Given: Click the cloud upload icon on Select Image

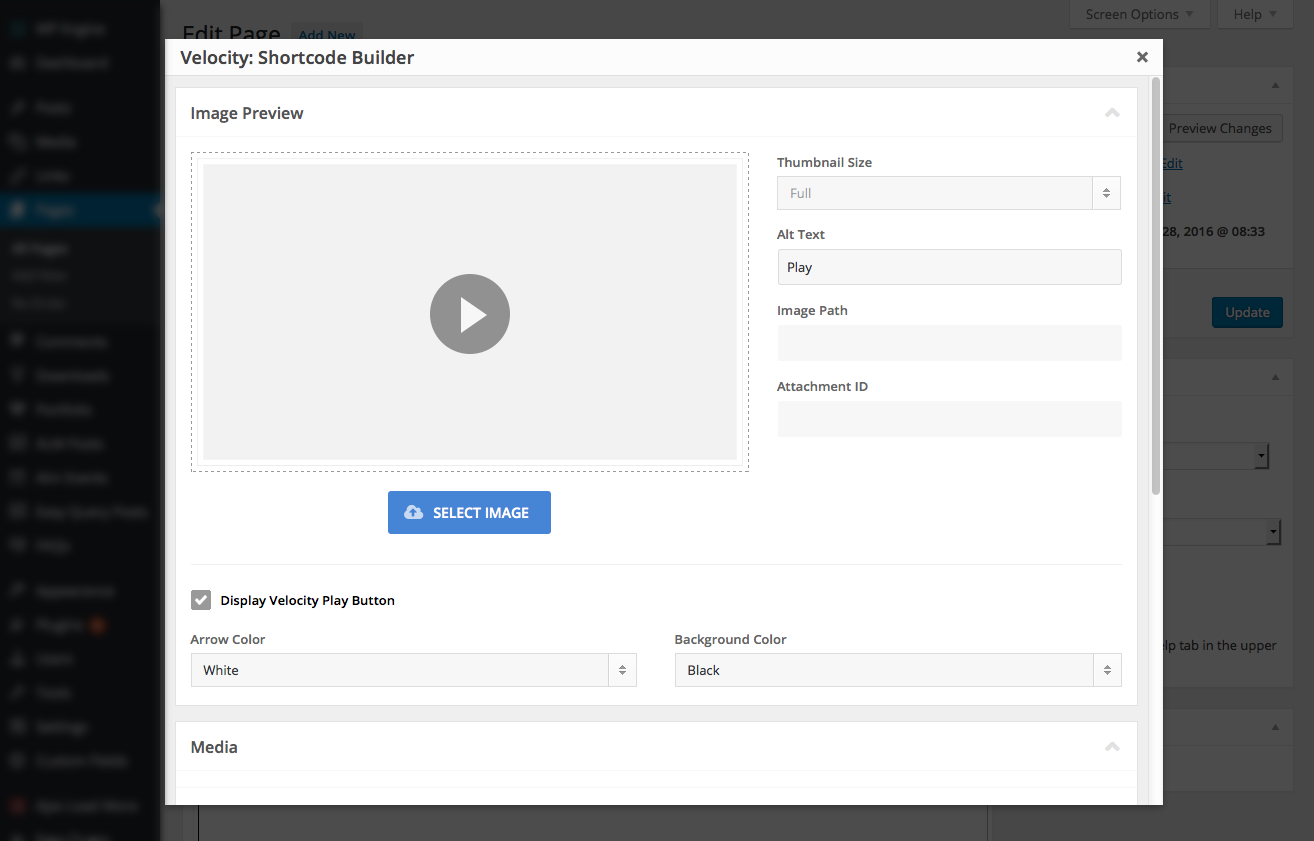Looking at the screenshot, I should (413, 512).
